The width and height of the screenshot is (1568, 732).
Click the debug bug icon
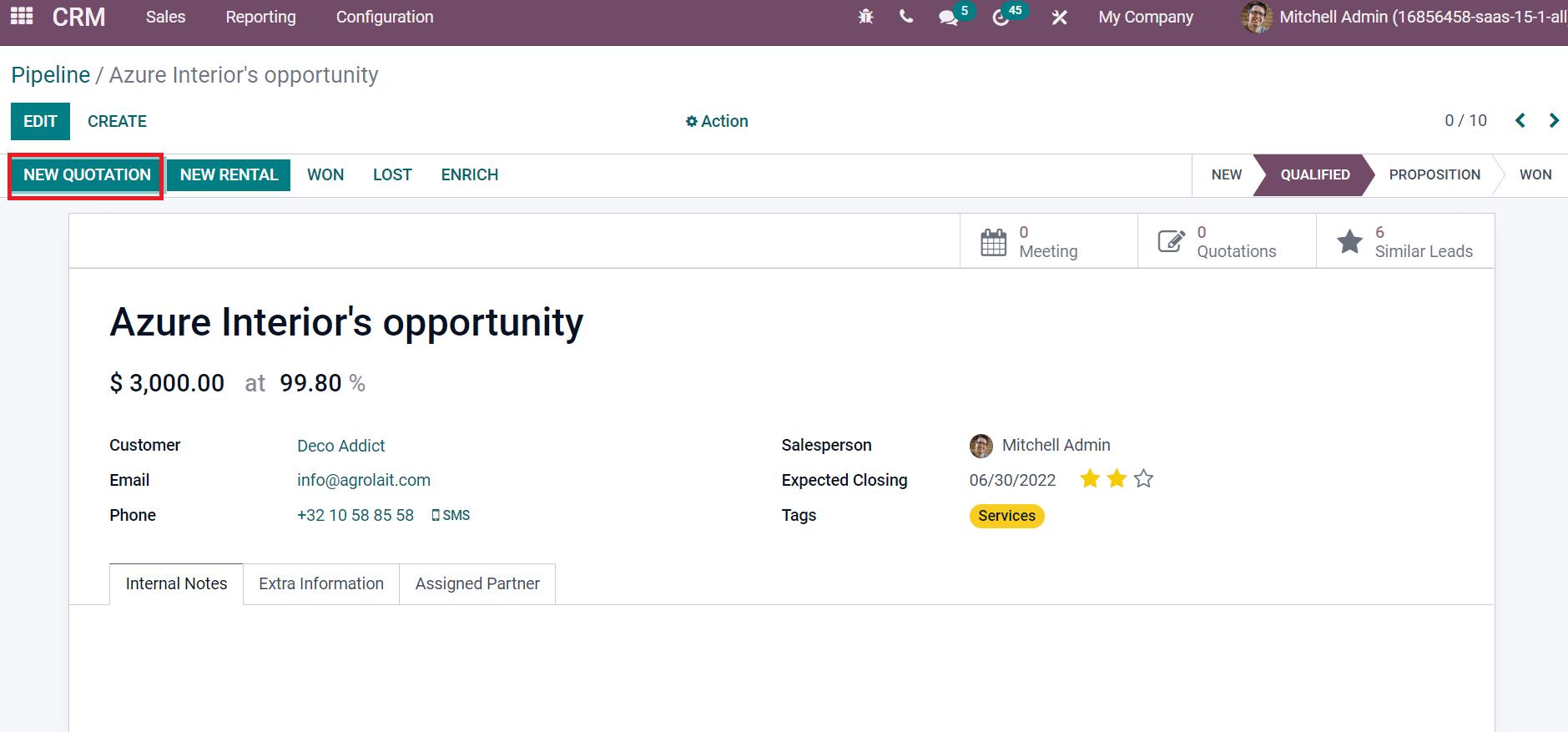point(865,17)
